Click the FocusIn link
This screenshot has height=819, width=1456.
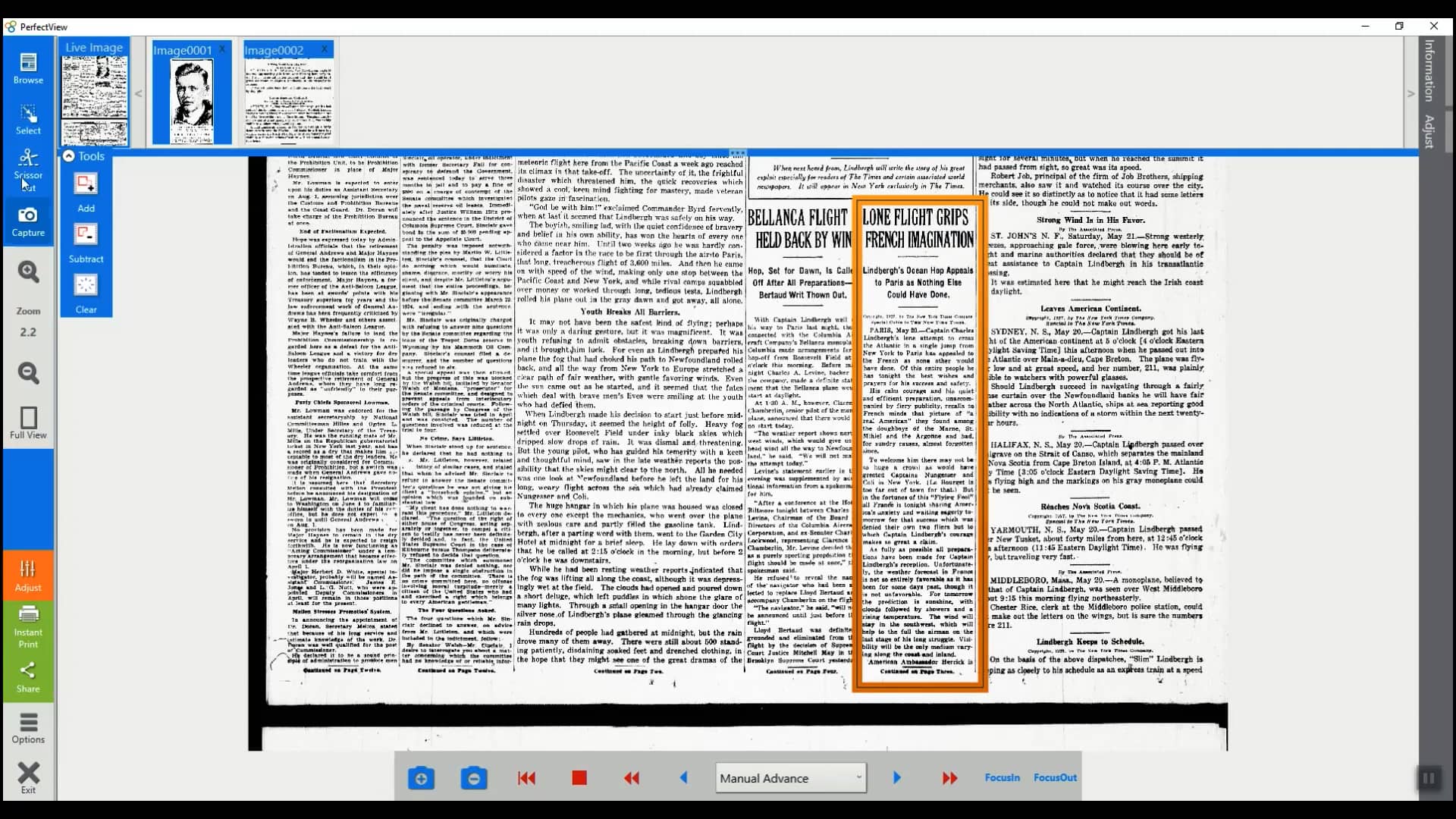(1002, 777)
